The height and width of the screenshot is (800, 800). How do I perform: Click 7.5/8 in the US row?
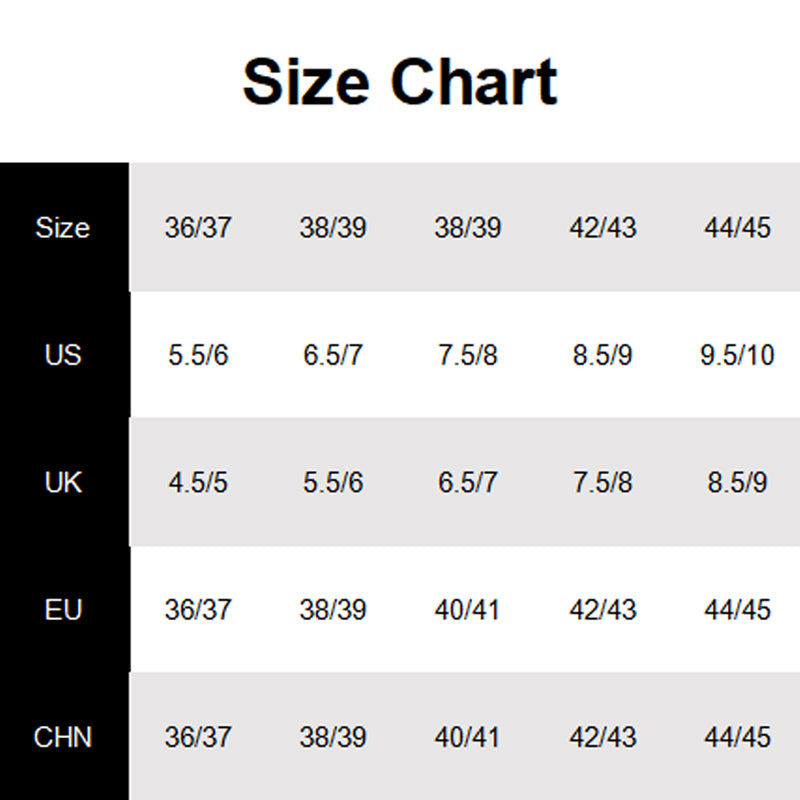point(468,355)
